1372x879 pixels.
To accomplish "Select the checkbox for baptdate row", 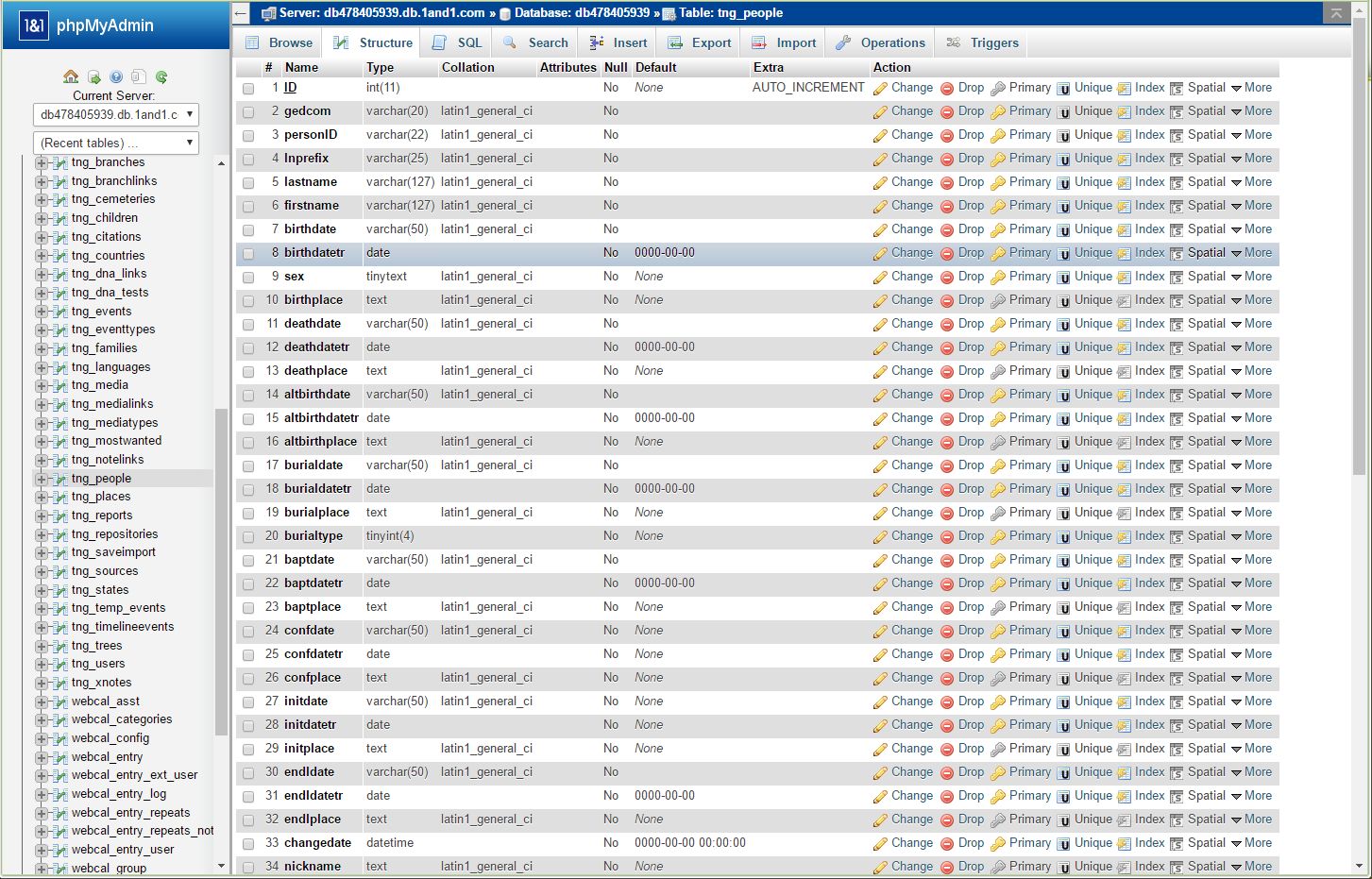I will pyautogui.click(x=248, y=560).
